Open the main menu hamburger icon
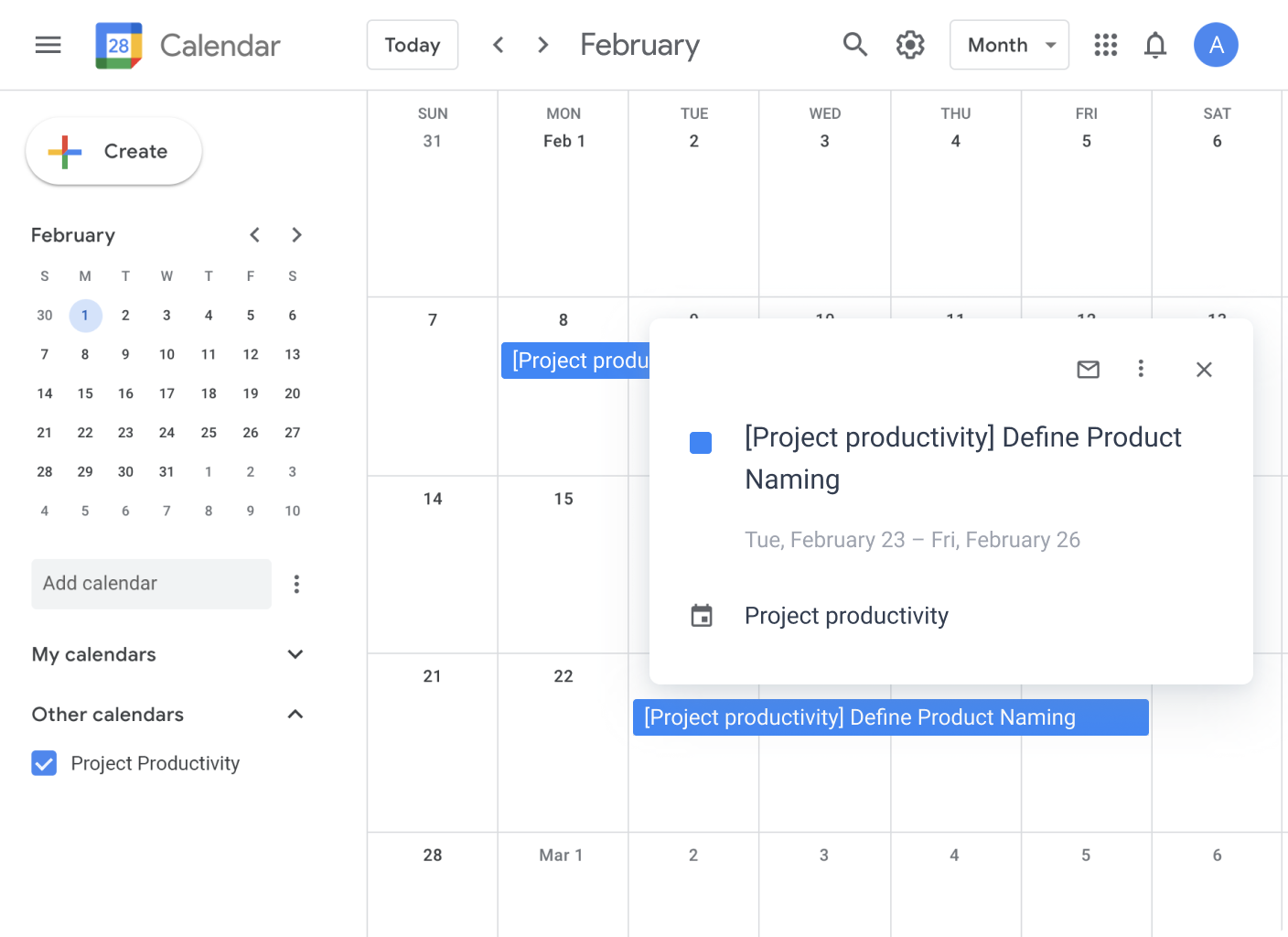1288x937 pixels. [48, 45]
